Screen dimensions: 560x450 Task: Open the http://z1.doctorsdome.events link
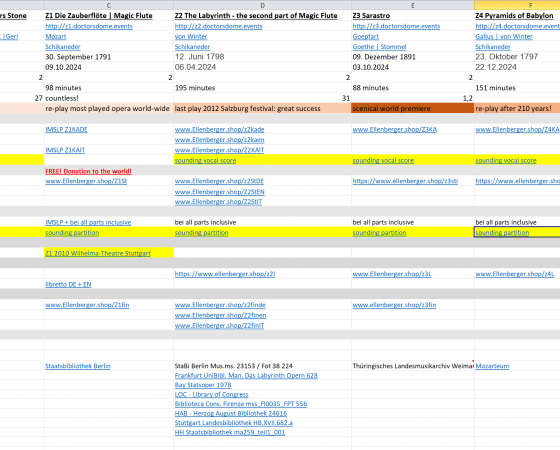click(x=89, y=26)
